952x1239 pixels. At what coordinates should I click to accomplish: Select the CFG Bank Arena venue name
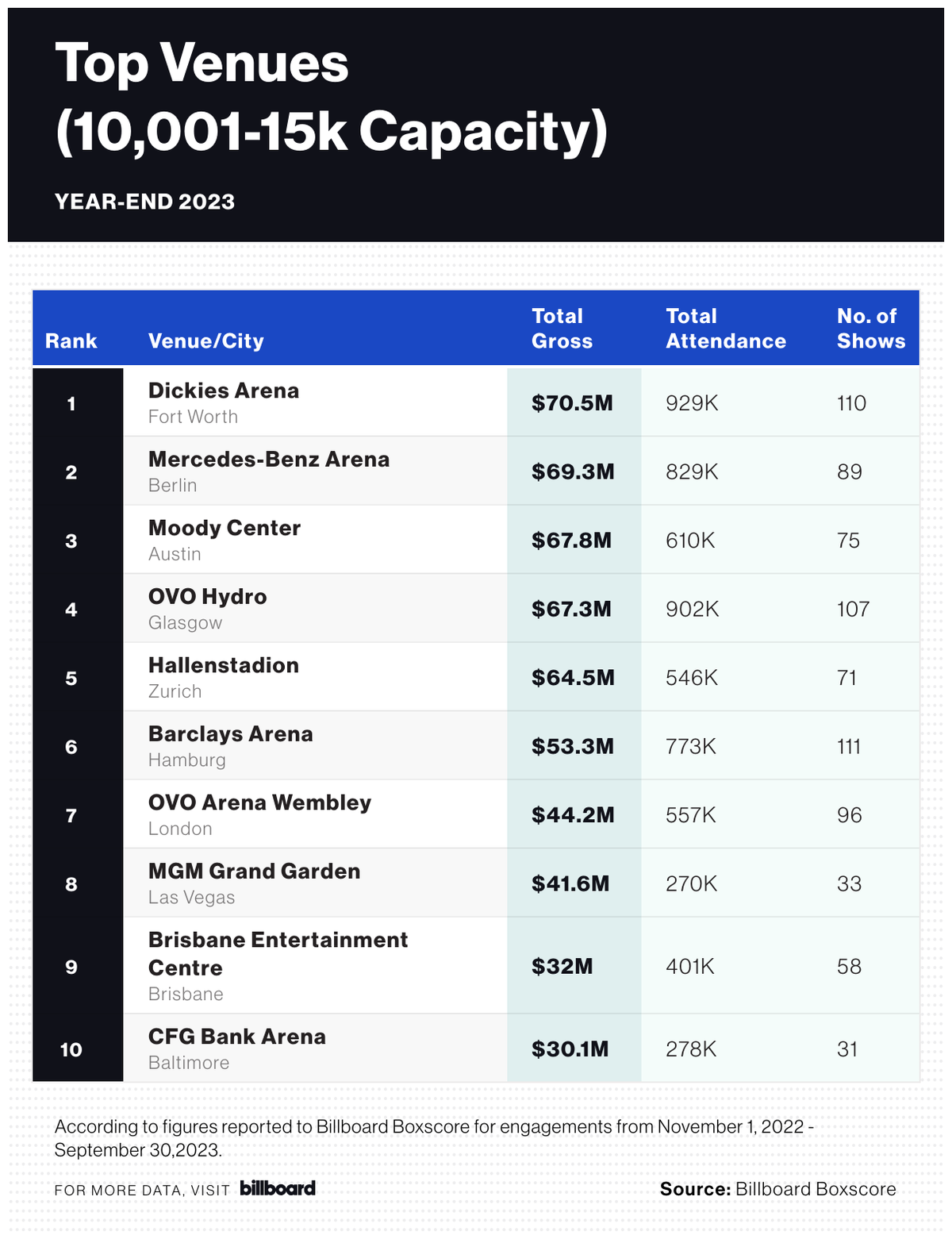click(236, 1037)
